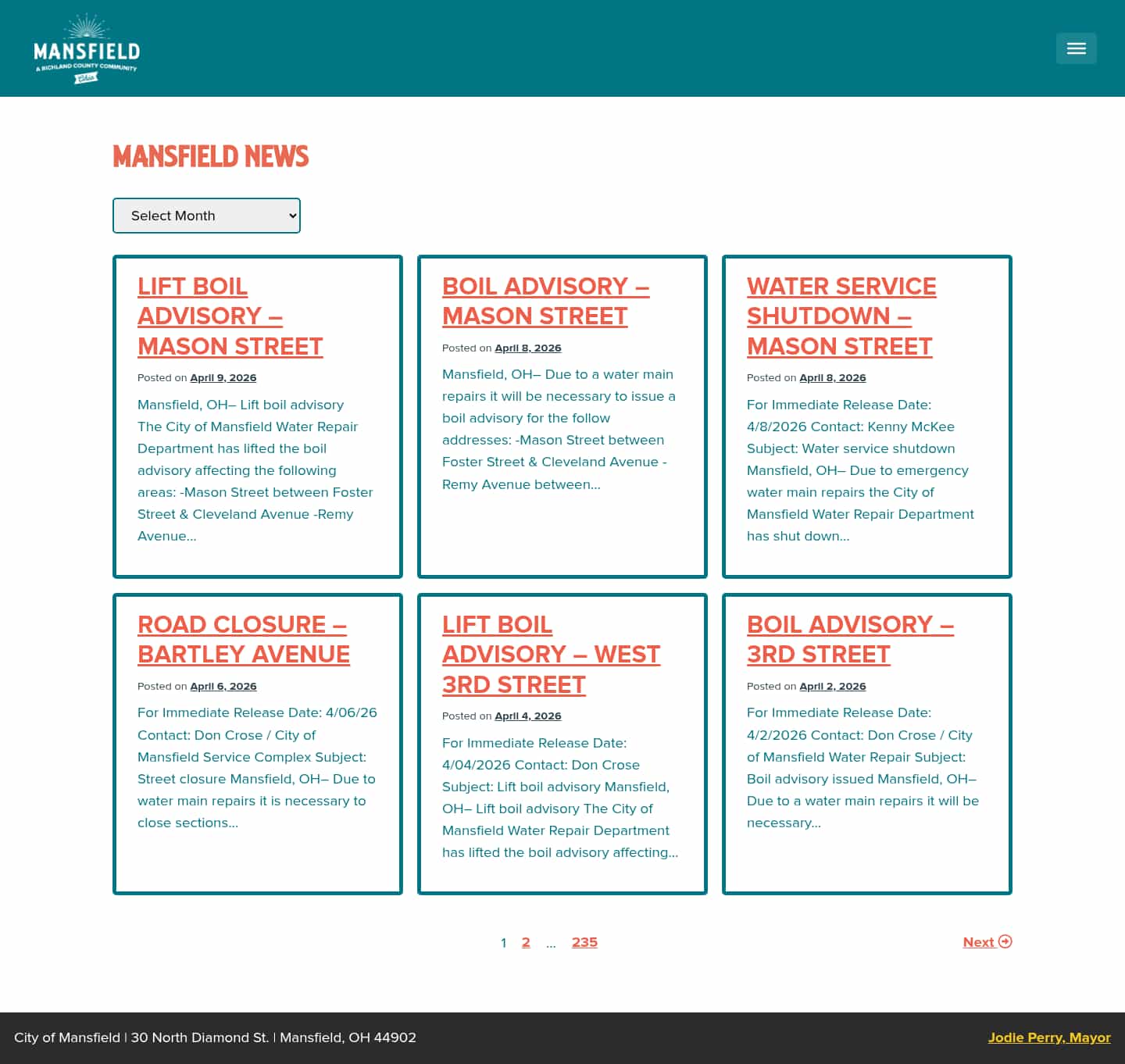Click the Mansfield News page heading
Image resolution: width=1125 pixels, height=1064 pixels.
click(210, 157)
